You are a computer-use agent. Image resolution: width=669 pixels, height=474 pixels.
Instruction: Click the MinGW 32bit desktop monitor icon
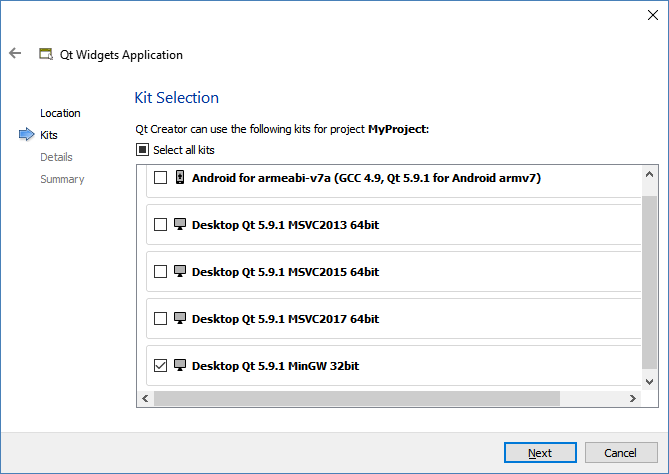pos(180,366)
